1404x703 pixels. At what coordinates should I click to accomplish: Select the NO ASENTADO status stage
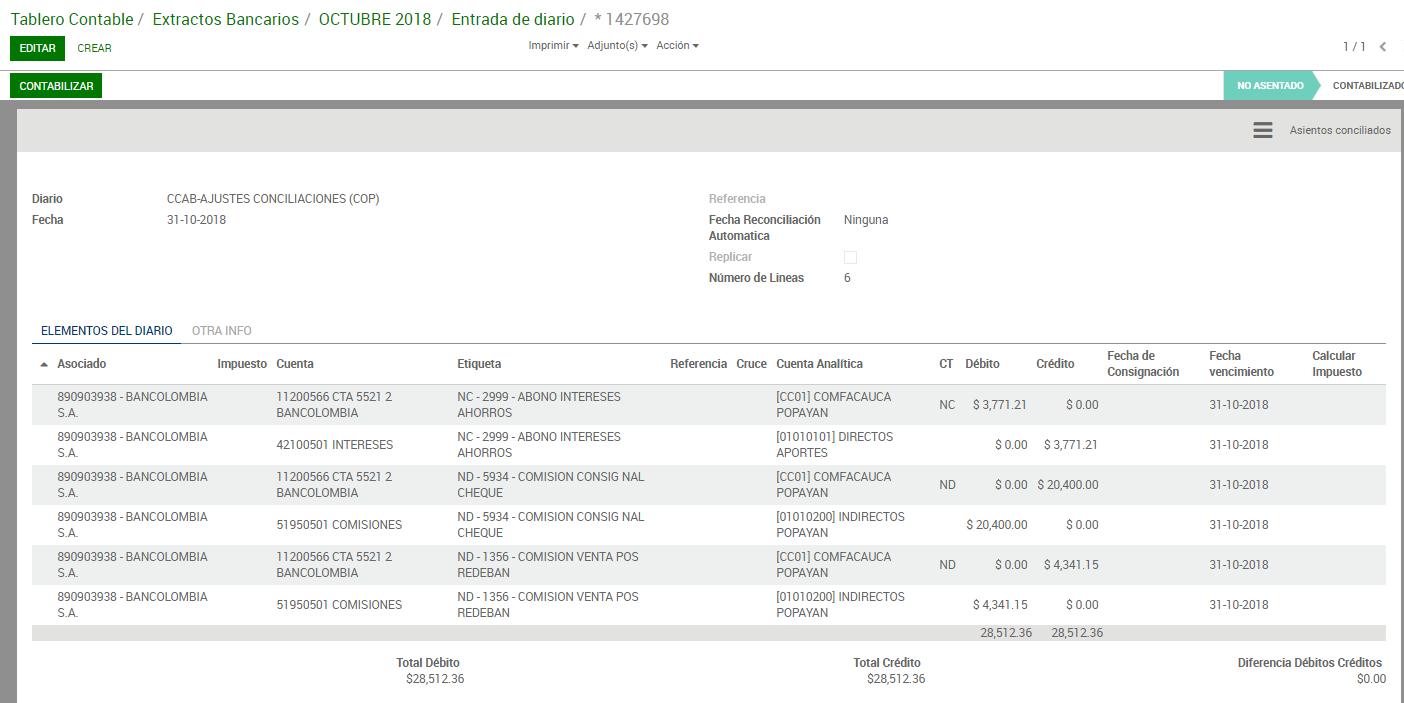1269,86
